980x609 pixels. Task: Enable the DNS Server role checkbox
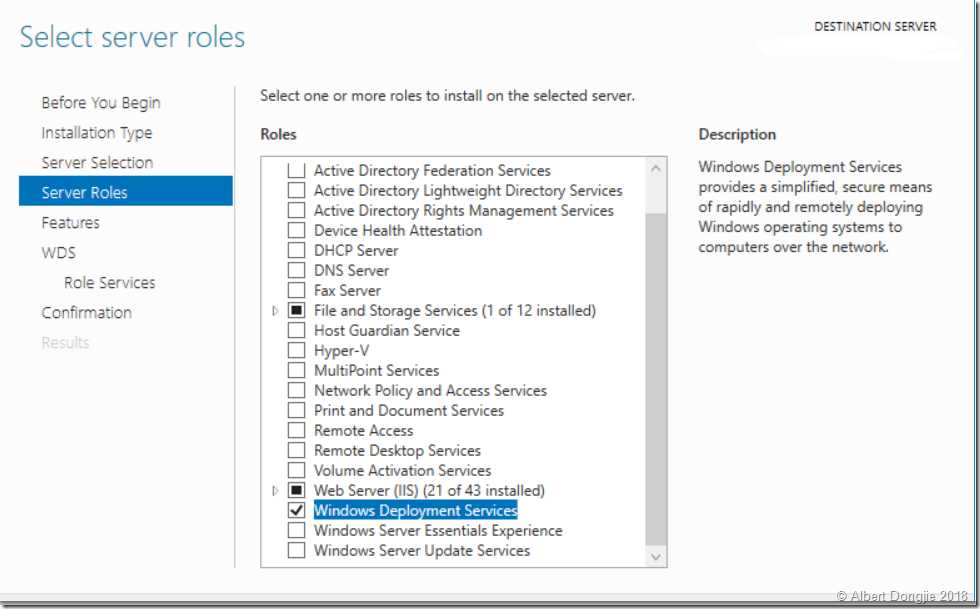pos(296,270)
